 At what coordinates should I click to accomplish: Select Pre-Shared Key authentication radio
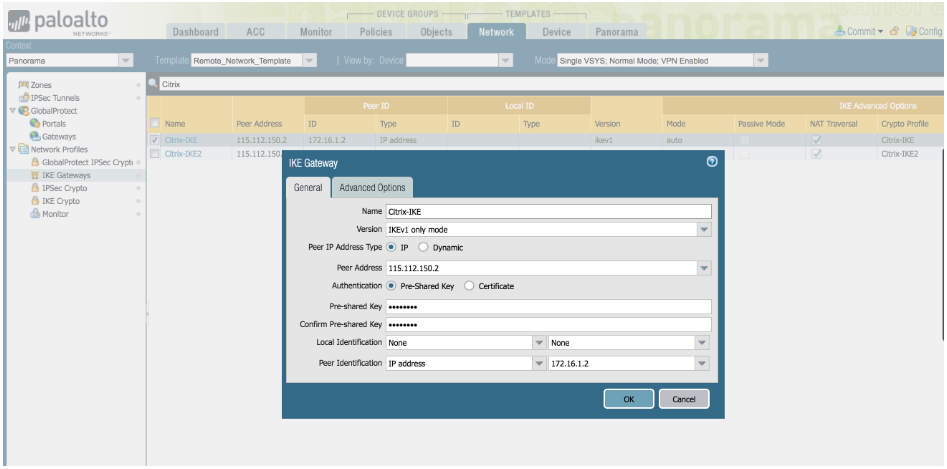391,286
